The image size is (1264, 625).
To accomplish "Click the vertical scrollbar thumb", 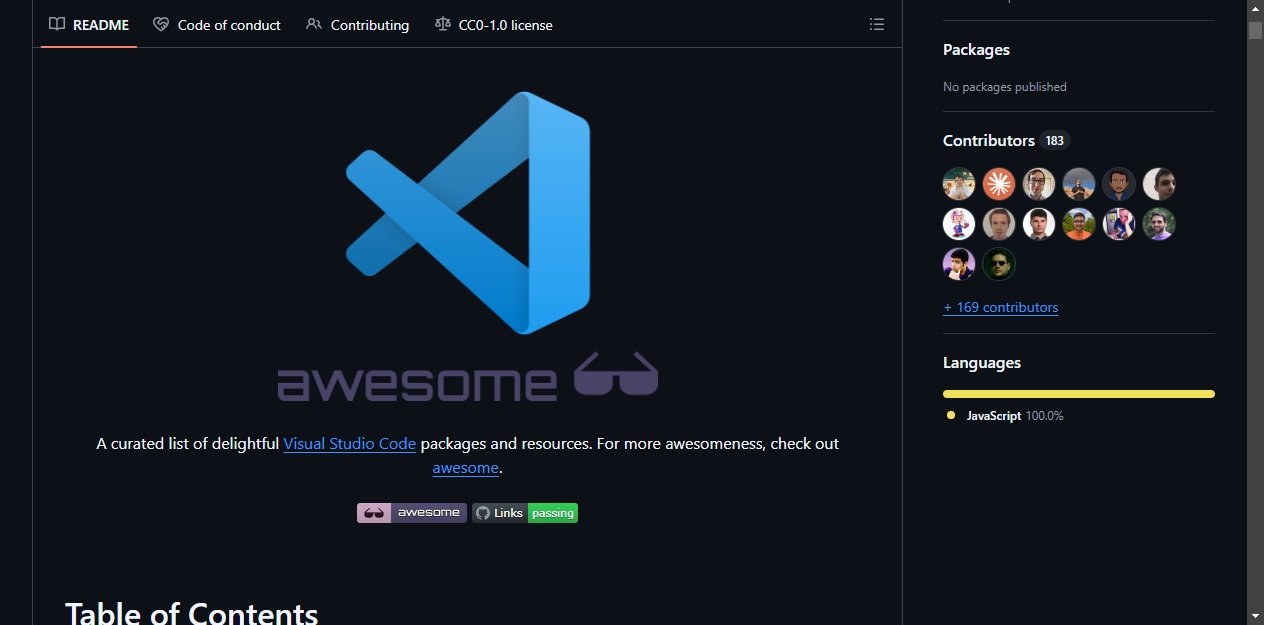I will 1255,30.
